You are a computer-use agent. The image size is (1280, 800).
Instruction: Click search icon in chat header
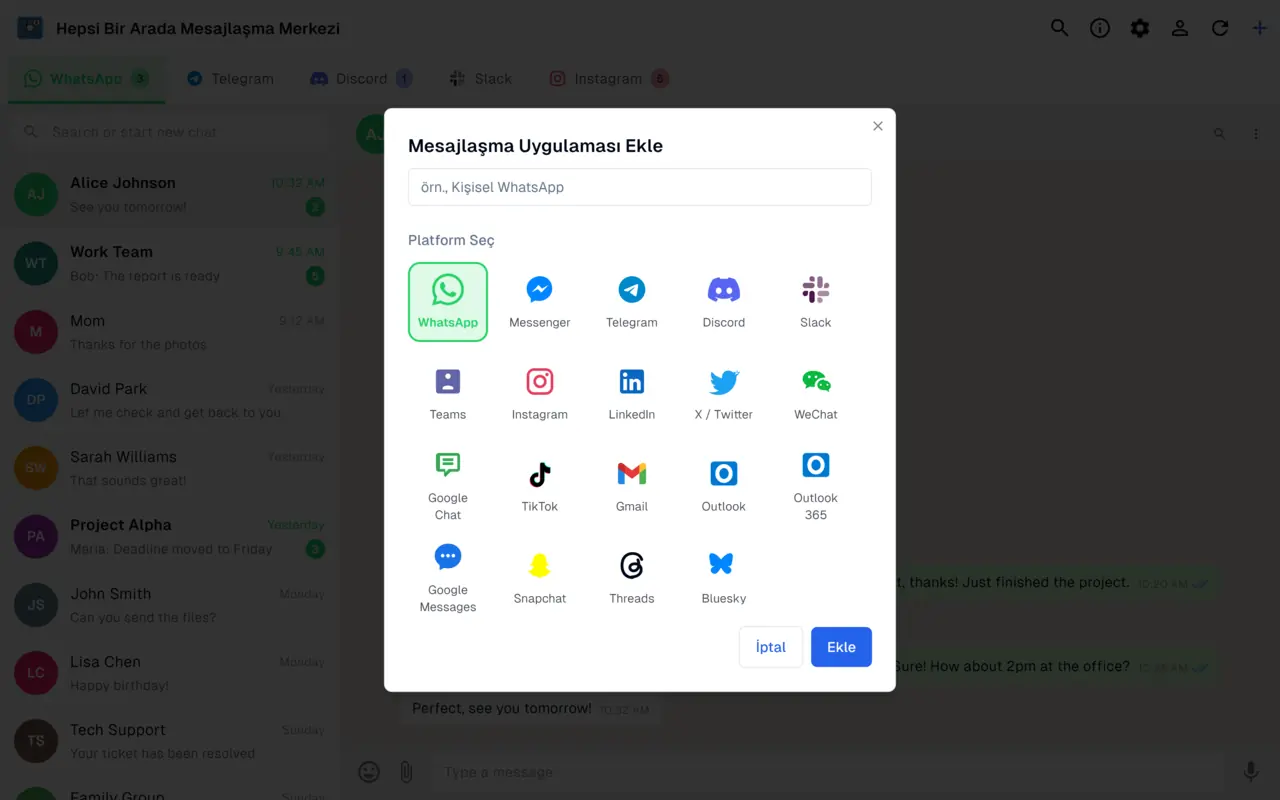pyautogui.click(x=1219, y=133)
